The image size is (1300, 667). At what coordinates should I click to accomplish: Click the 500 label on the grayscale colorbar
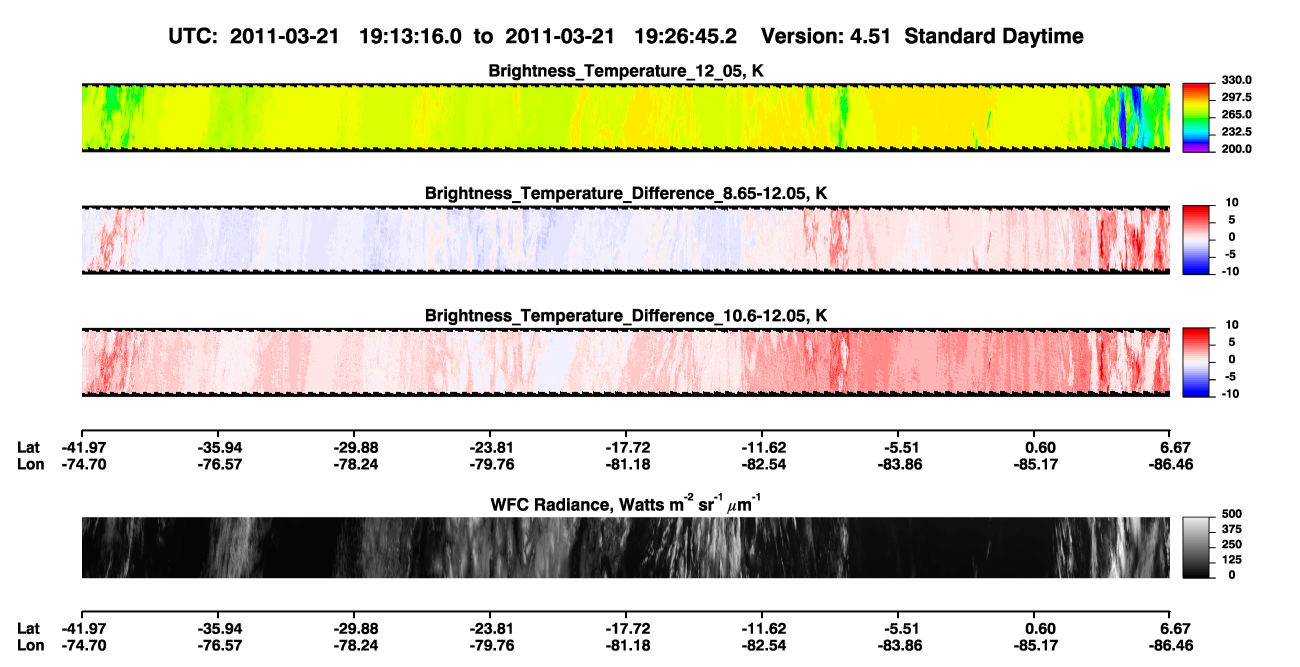point(1234,517)
